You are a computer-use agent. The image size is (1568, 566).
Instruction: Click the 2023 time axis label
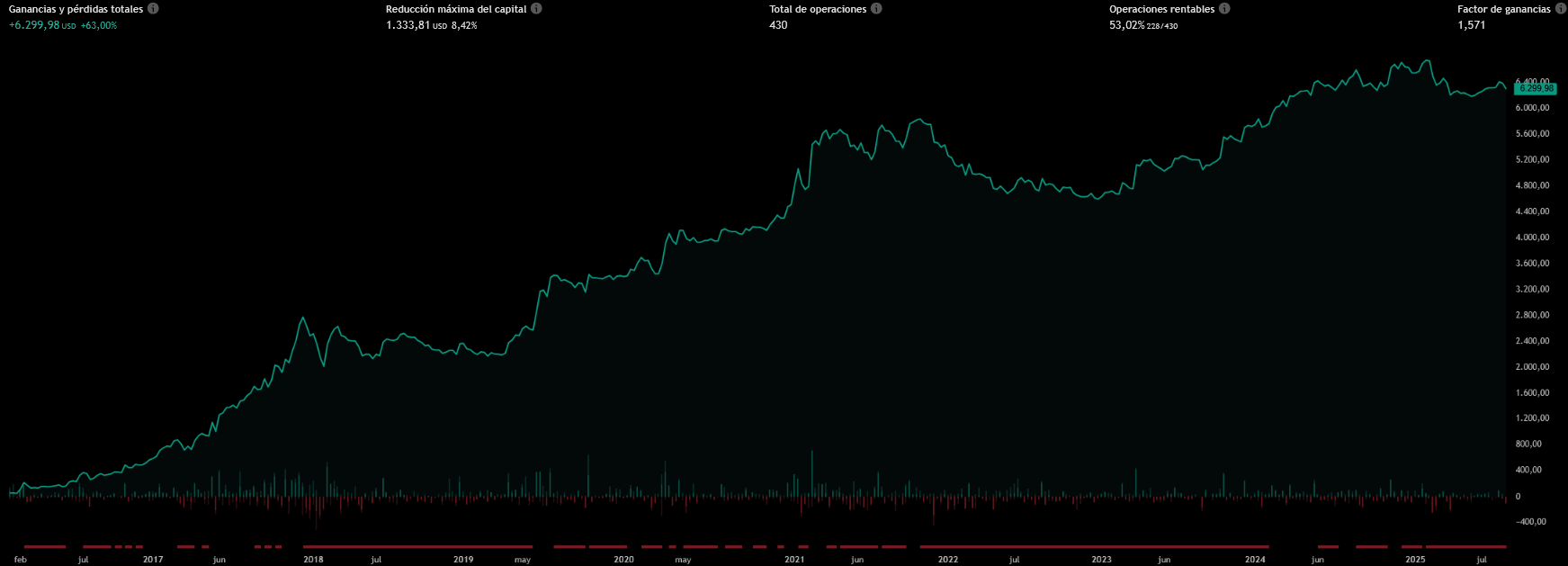click(1101, 560)
